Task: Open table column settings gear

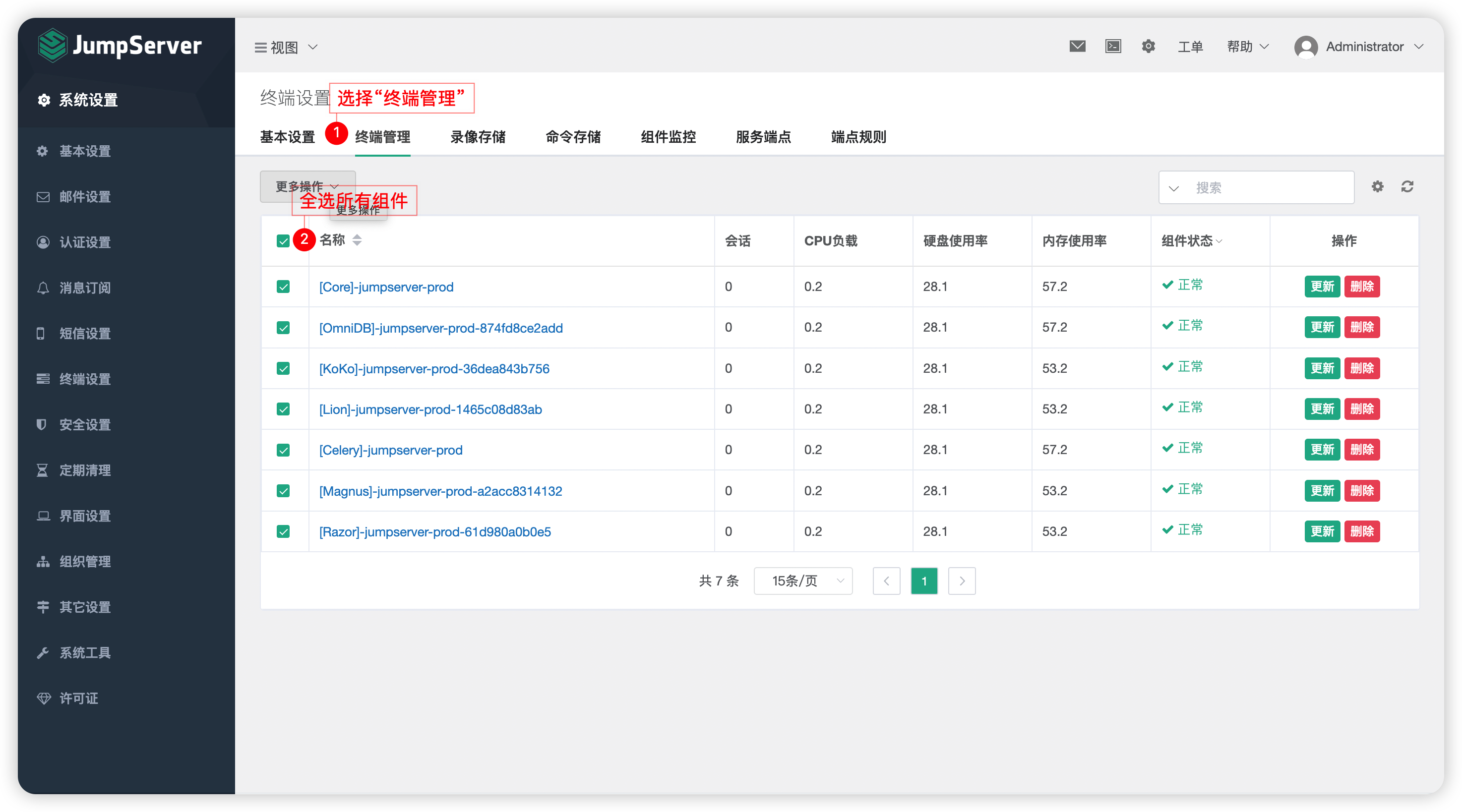Action: [x=1377, y=187]
